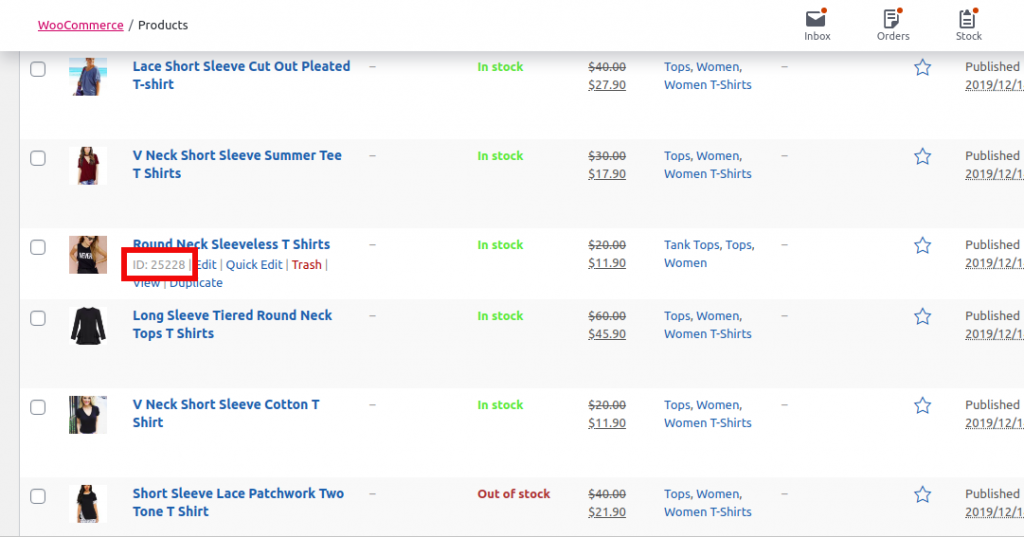Open the Stock icon
Image resolution: width=1024 pixels, height=537 pixels.
(968, 25)
